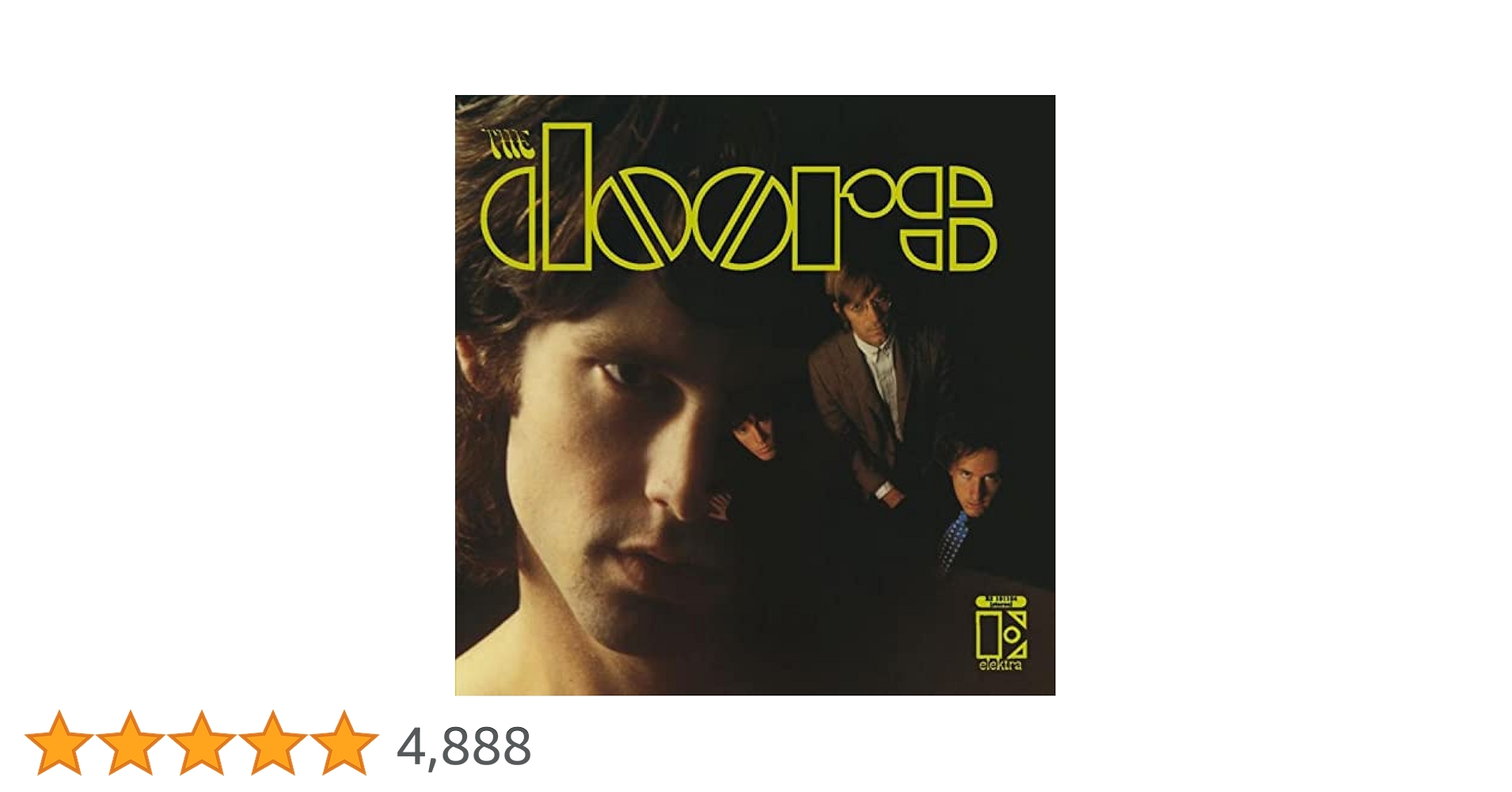Click the fifth orange rating star
1512x792 pixels.
point(344,743)
